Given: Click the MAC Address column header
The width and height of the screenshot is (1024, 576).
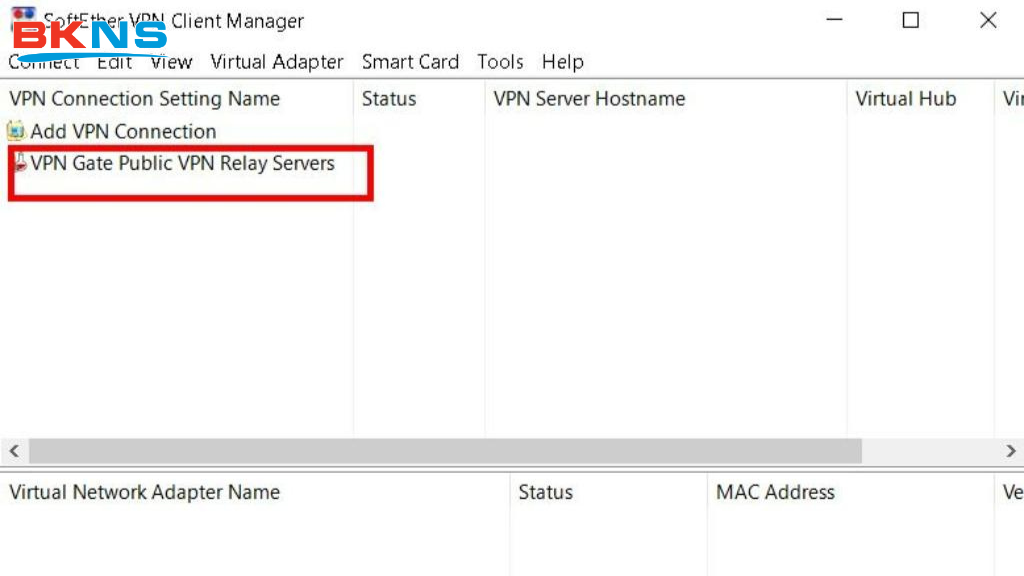Looking at the screenshot, I should coord(775,492).
